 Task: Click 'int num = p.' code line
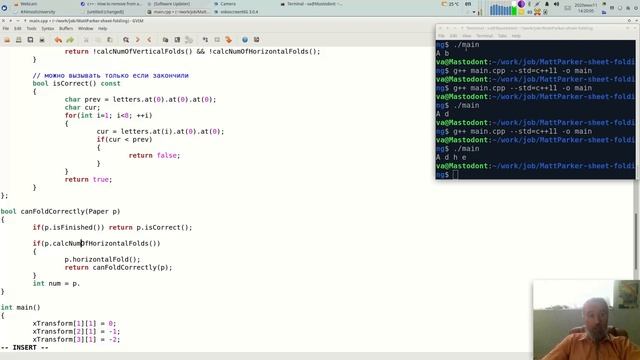pyautogui.click(x=56, y=283)
